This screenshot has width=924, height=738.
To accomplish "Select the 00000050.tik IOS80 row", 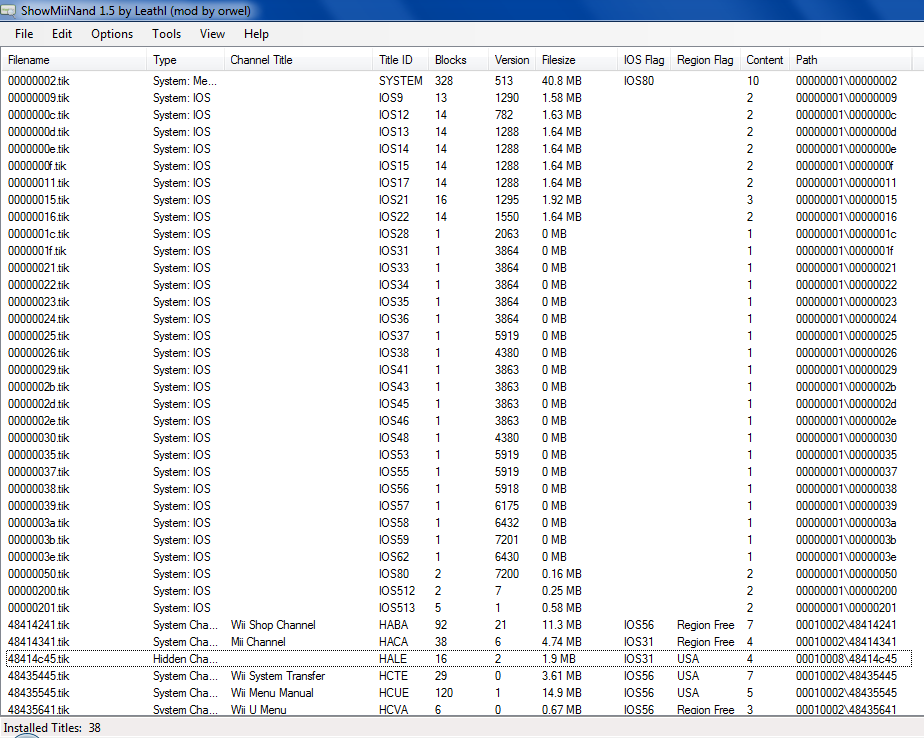I will coord(39,574).
